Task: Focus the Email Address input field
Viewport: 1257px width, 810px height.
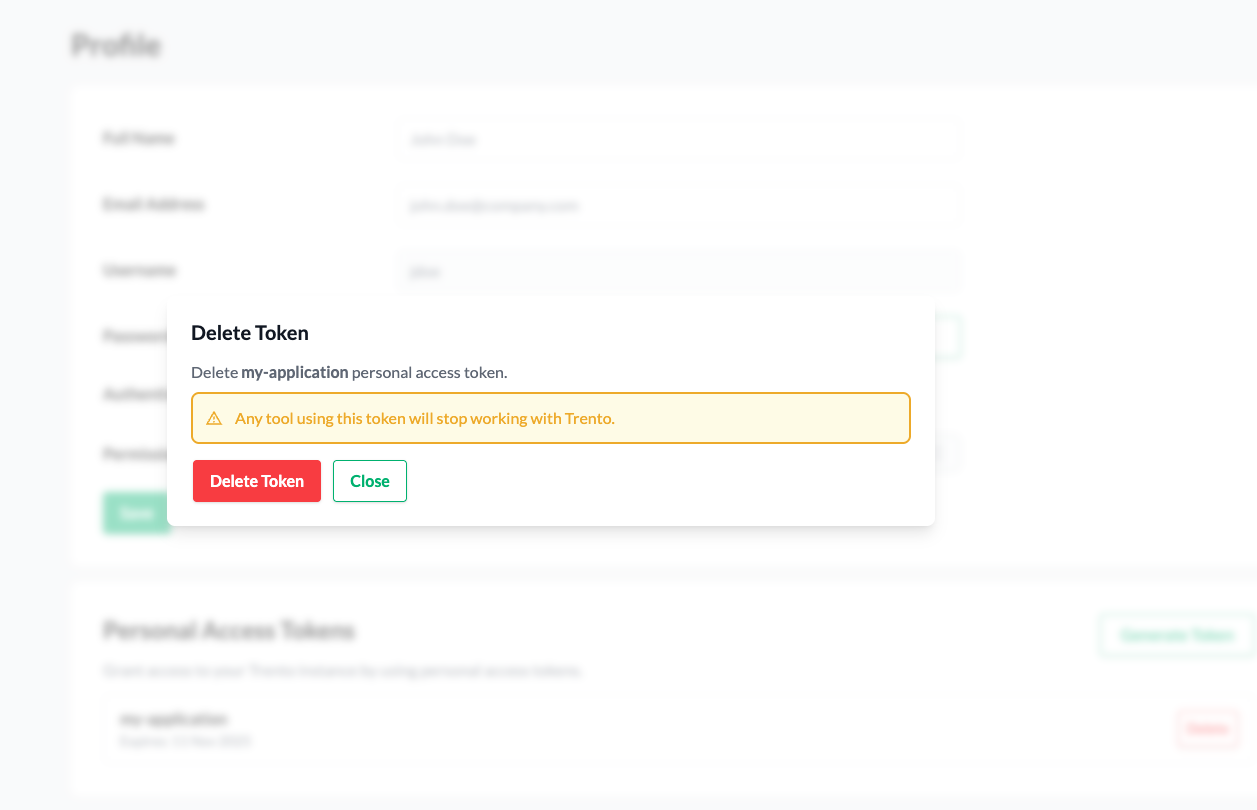Action: pyautogui.click(x=680, y=206)
